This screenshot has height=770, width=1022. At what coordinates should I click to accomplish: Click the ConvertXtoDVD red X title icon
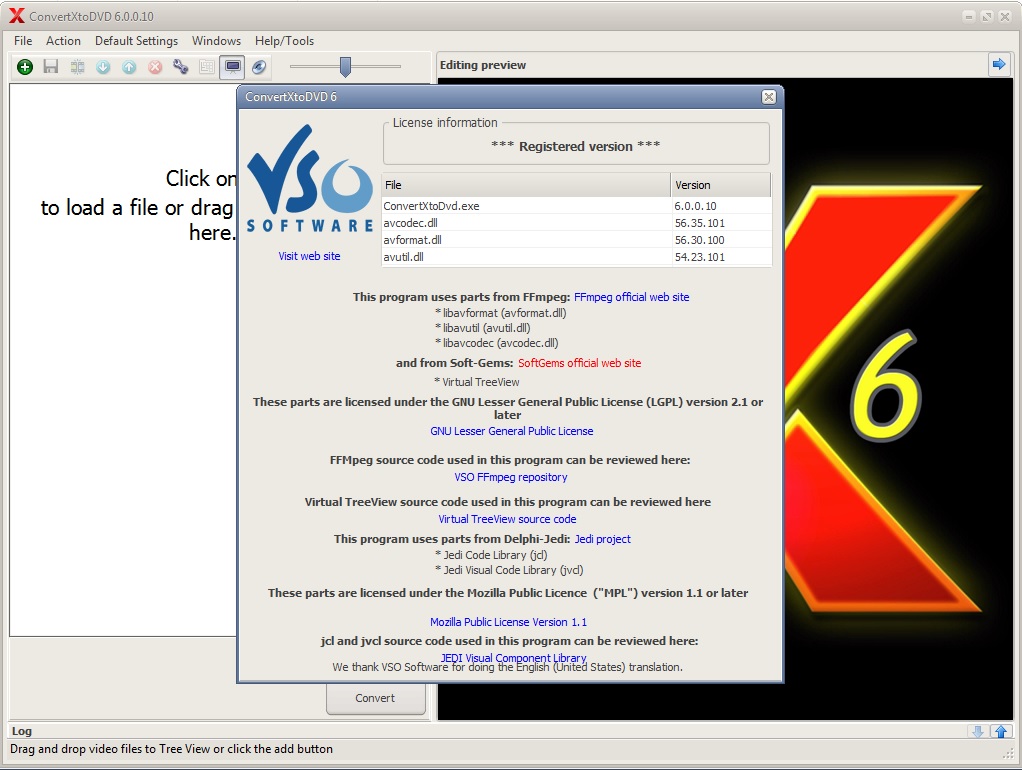click(x=16, y=16)
